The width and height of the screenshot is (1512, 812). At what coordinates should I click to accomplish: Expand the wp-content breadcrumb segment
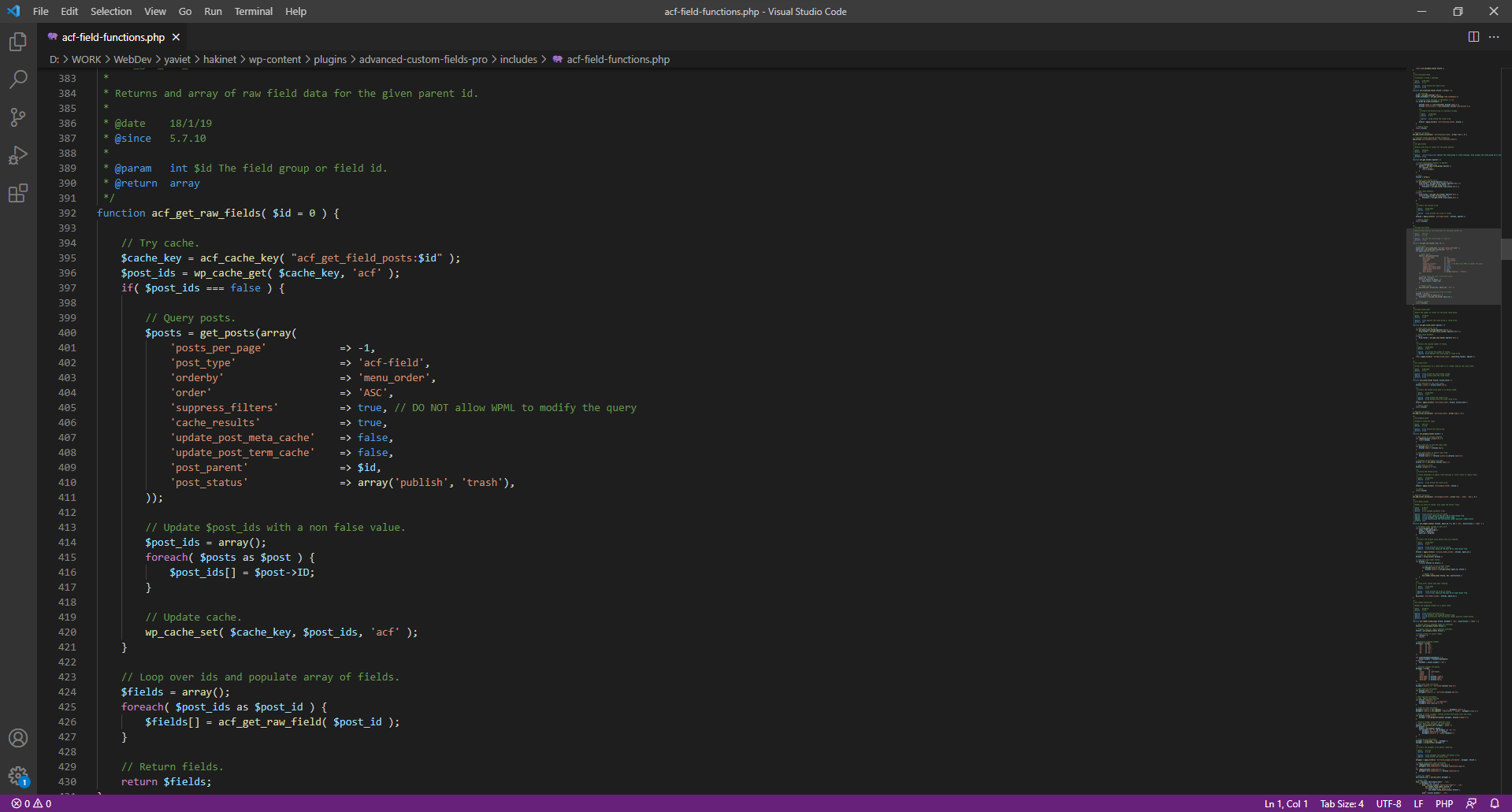275,60
